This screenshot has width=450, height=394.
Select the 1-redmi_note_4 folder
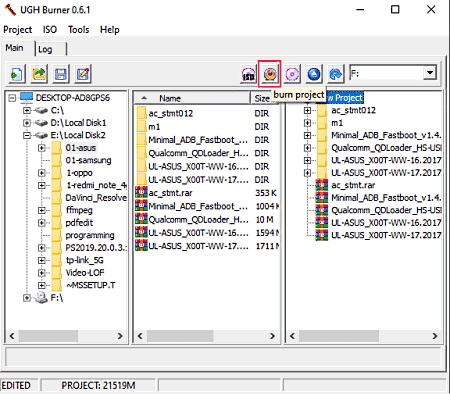coord(96,185)
